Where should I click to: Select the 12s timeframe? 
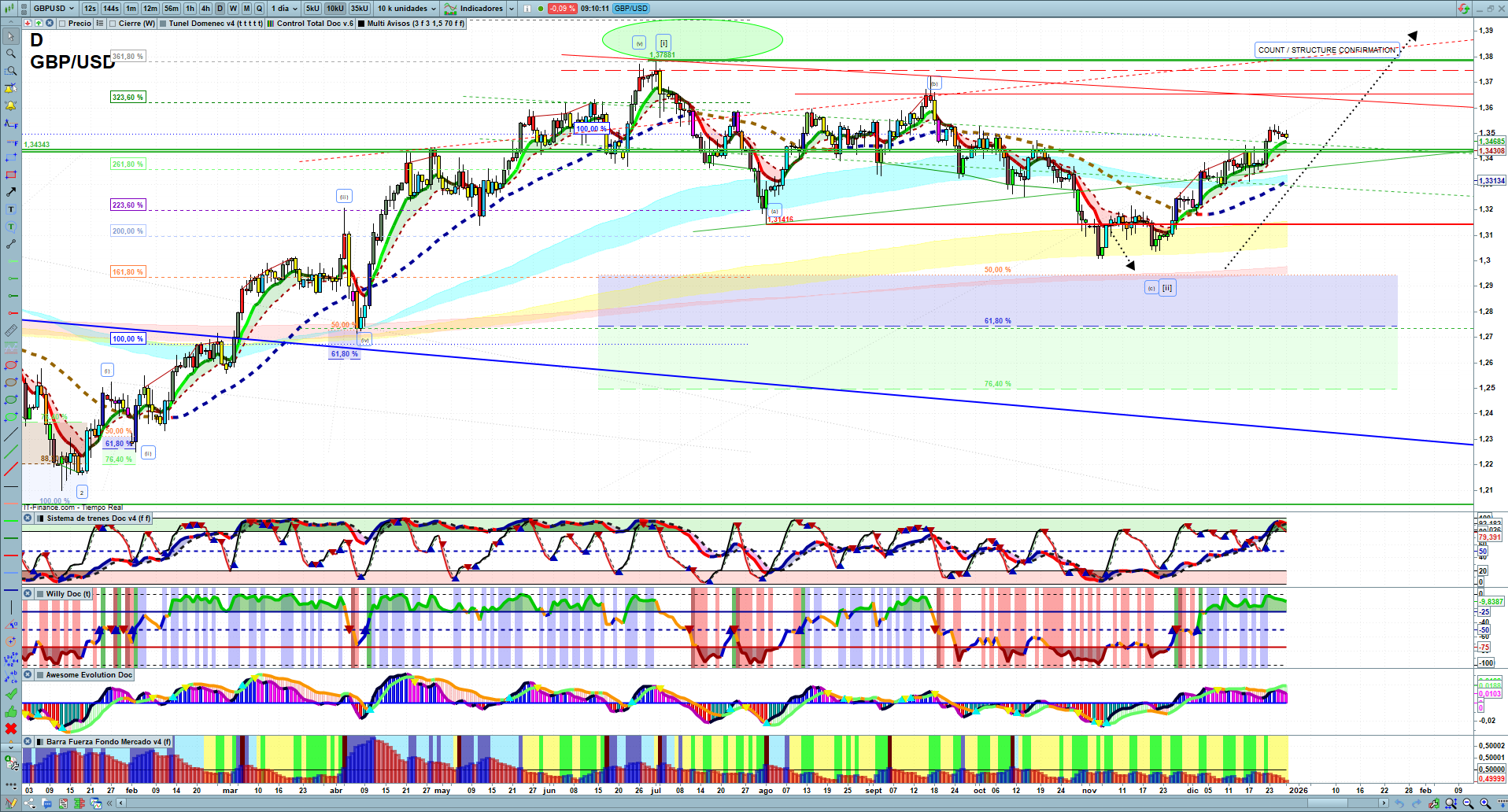pyautogui.click(x=90, y=9)
